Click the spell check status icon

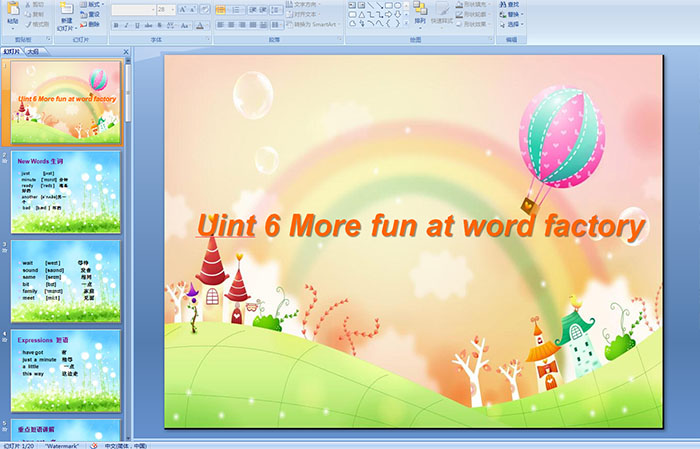coord(94,445)
